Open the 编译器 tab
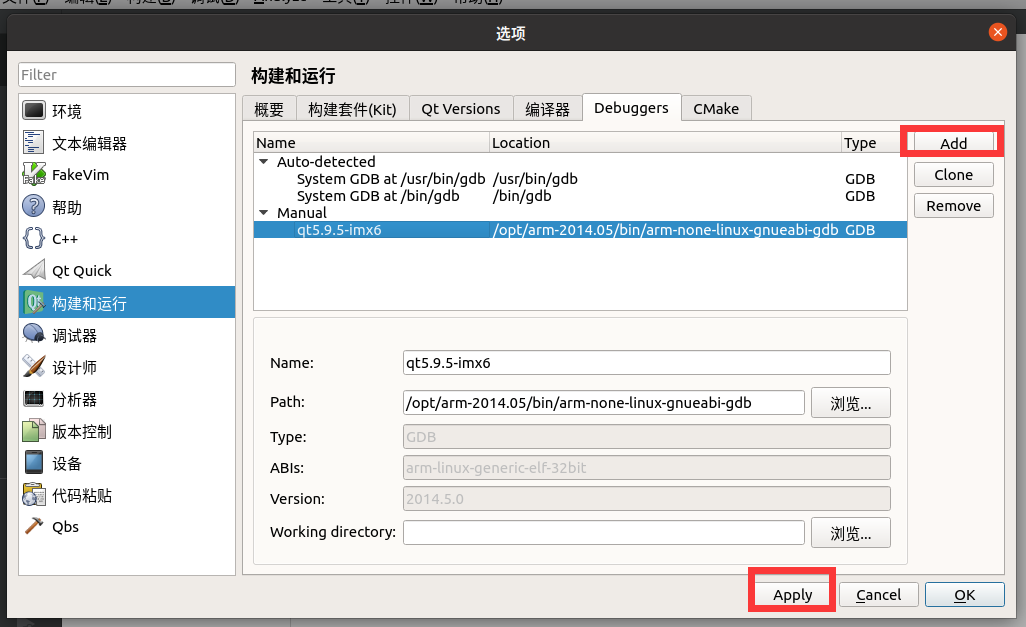1026x627 pixels. click(548, 109)
